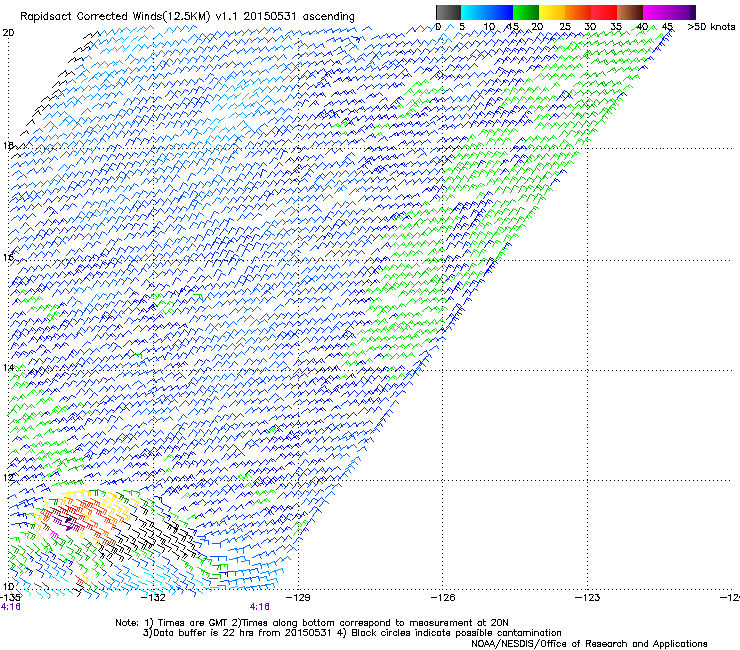Click the yellow 20-25 knots legend swatch
Screen dimensions: 740x650
click(552, 12)
